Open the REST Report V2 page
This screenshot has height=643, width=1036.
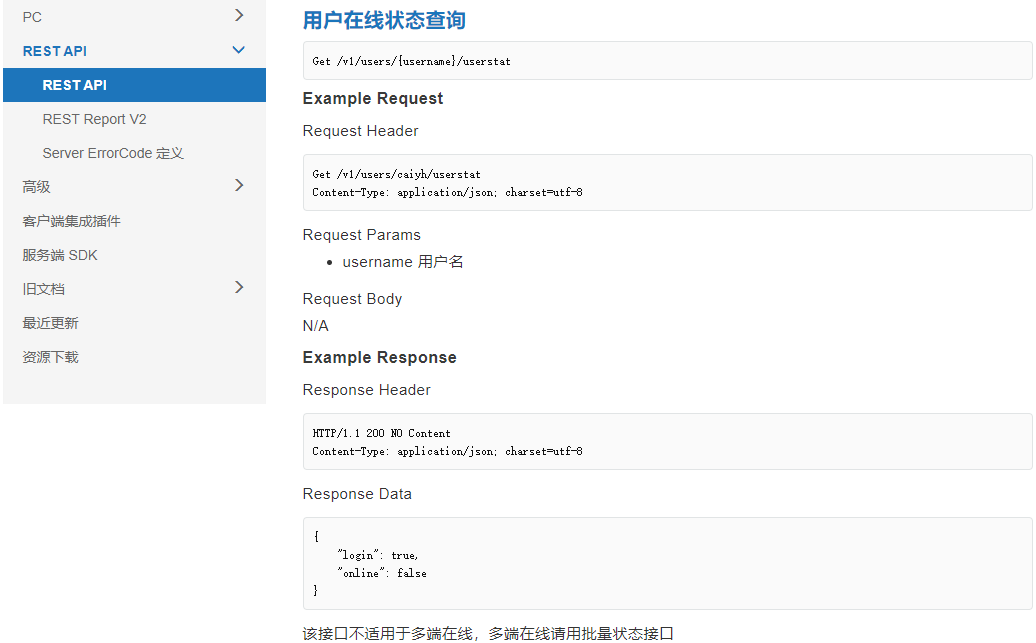coord(94,119)
